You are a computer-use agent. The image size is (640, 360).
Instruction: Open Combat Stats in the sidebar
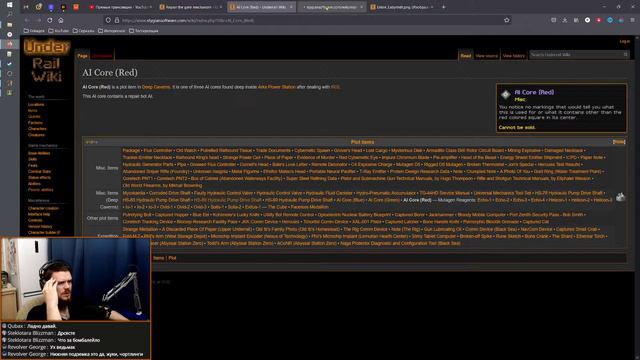(39, 171)
